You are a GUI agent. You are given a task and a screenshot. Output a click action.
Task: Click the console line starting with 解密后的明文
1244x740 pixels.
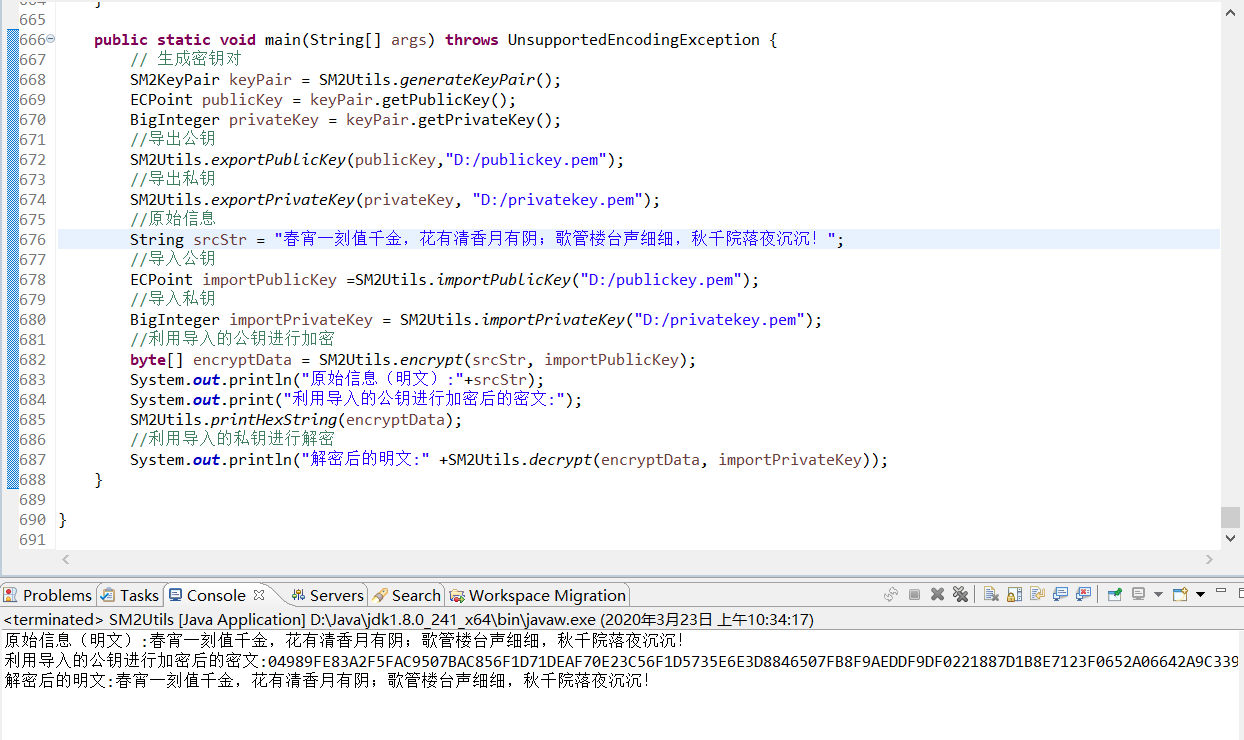327,681
